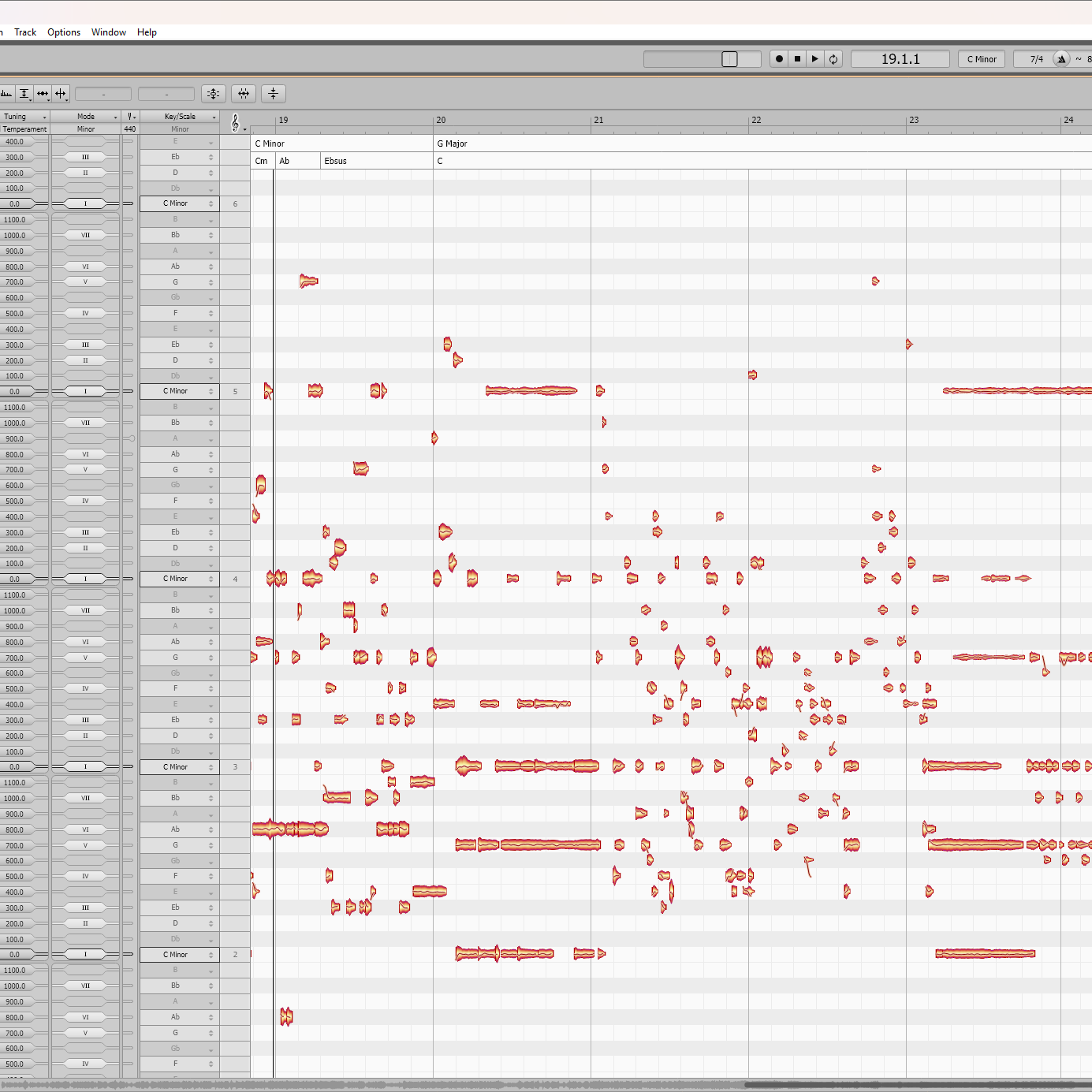Image resolution: width=1092 pixels, height=1092 pixels.
Task: Expand the Mode column dropdown
Action: point(86,117)
